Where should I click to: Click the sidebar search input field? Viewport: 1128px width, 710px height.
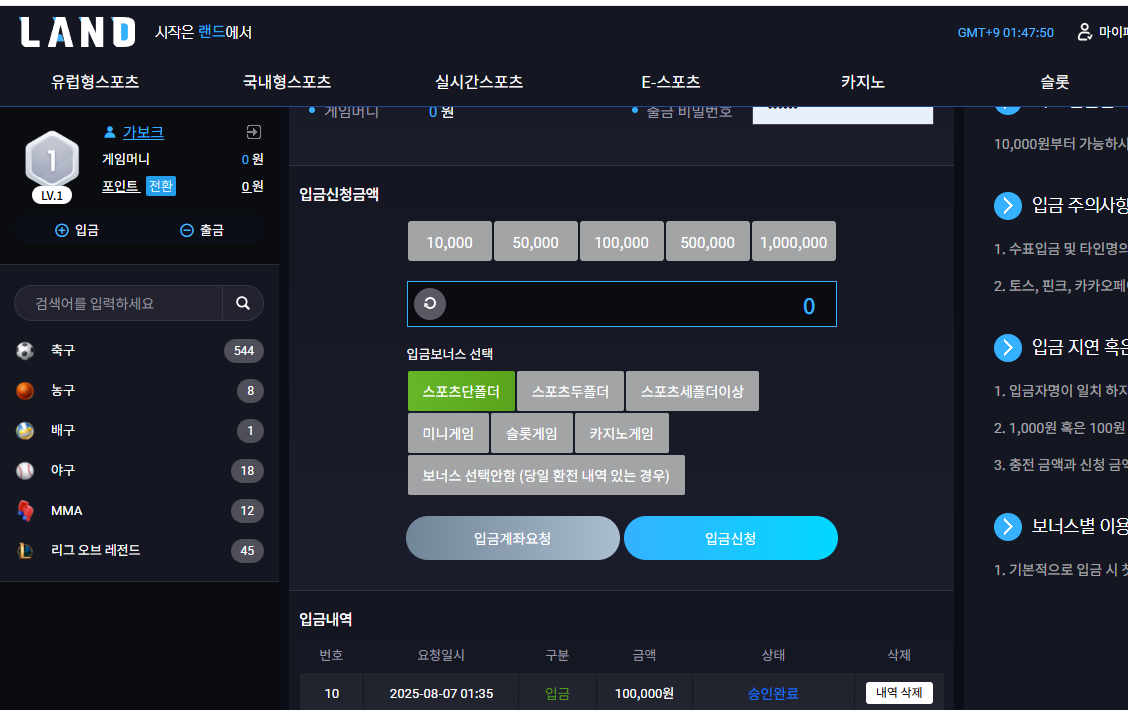tap(119, 303)
